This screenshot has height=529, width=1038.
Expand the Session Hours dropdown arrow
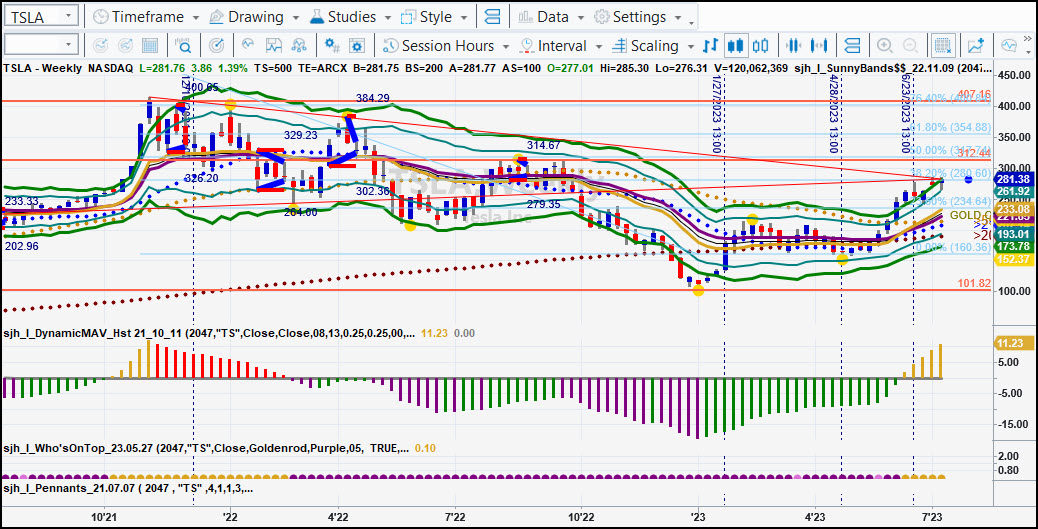pos(506,47)
